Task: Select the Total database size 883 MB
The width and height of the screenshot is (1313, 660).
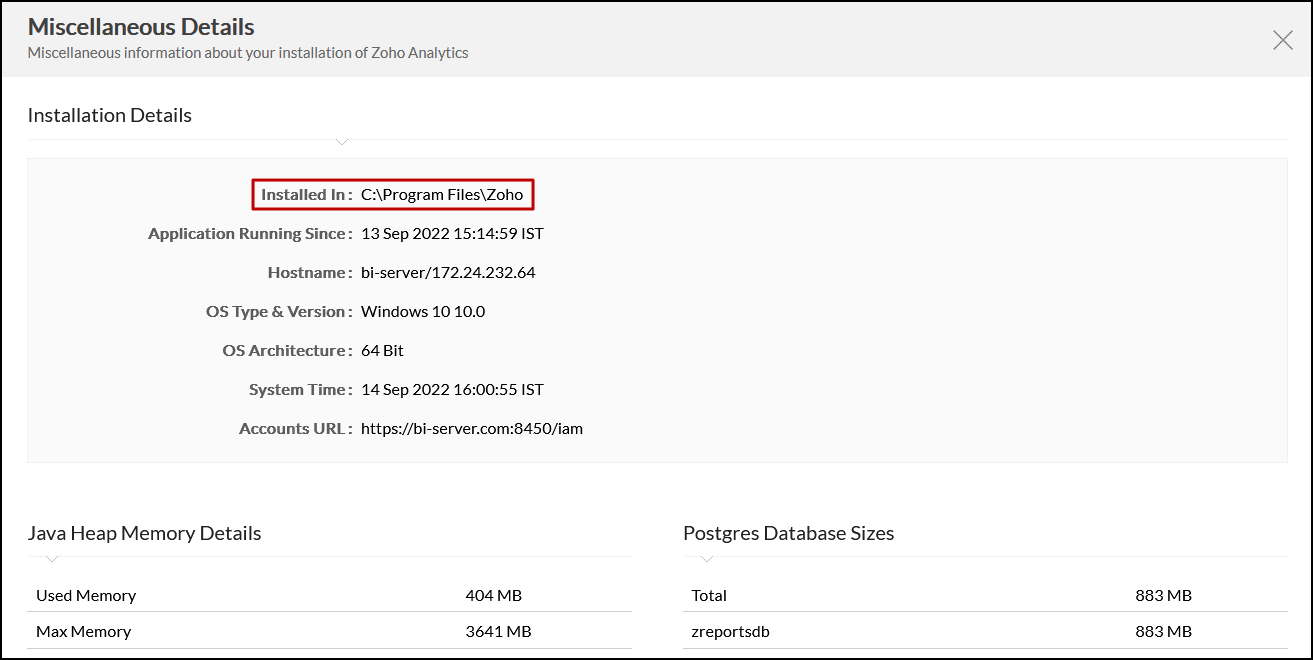Action: click(1163, 595)
